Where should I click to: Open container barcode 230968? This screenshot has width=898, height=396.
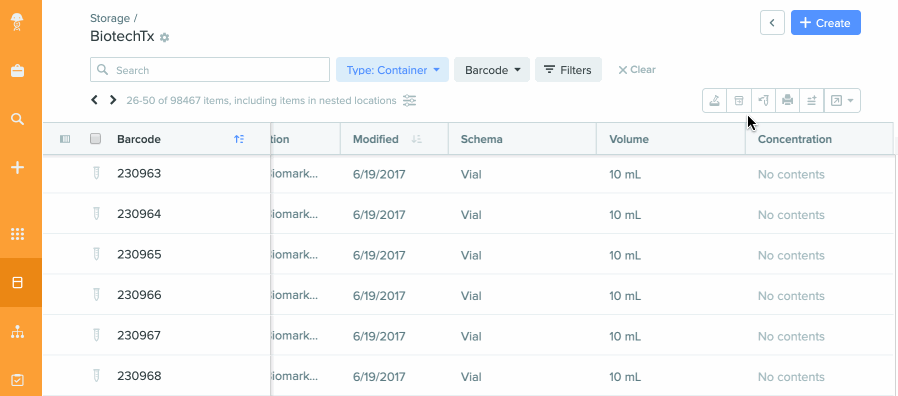pos(139,376)
